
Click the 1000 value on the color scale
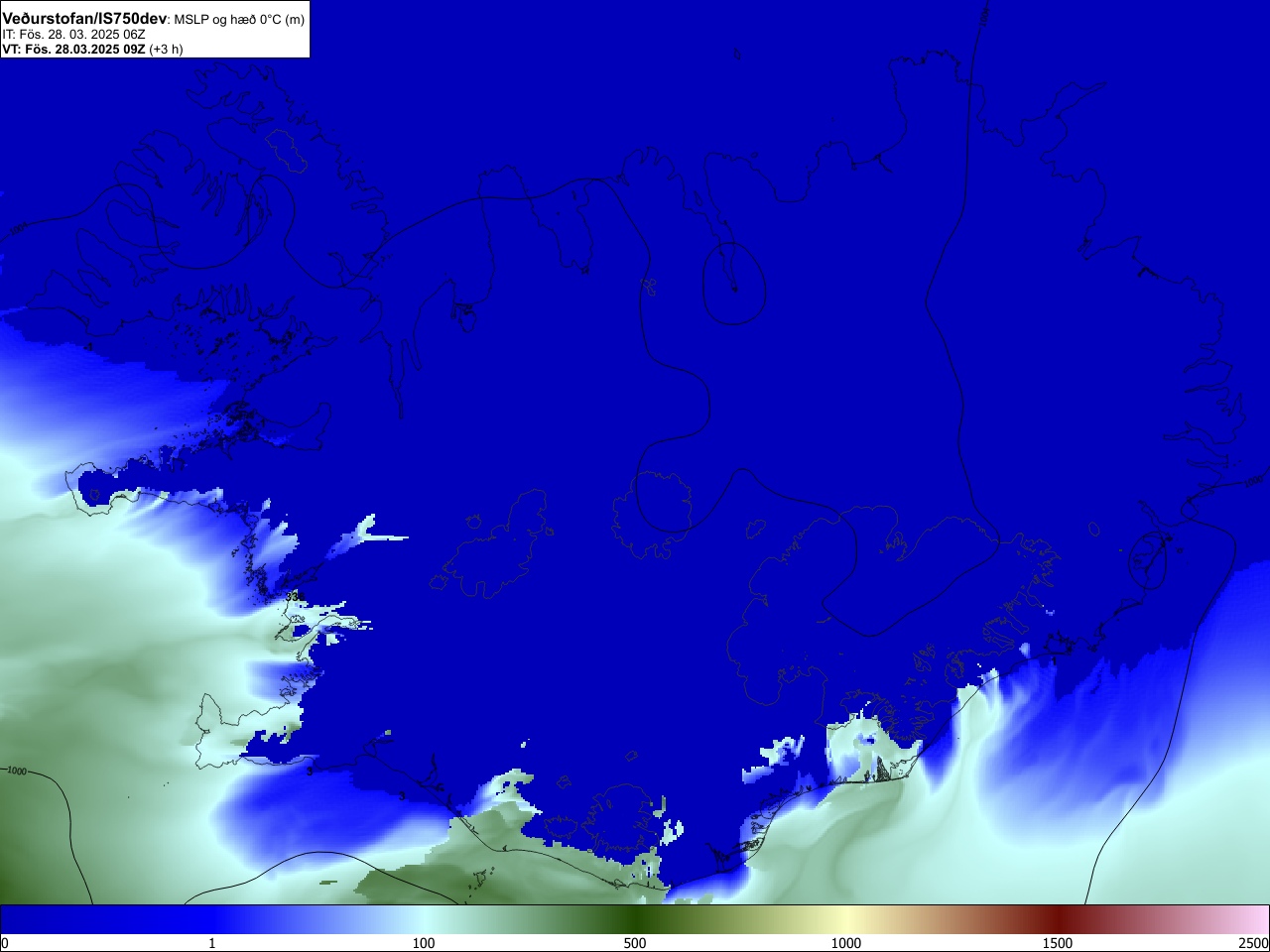click(846, 943)
